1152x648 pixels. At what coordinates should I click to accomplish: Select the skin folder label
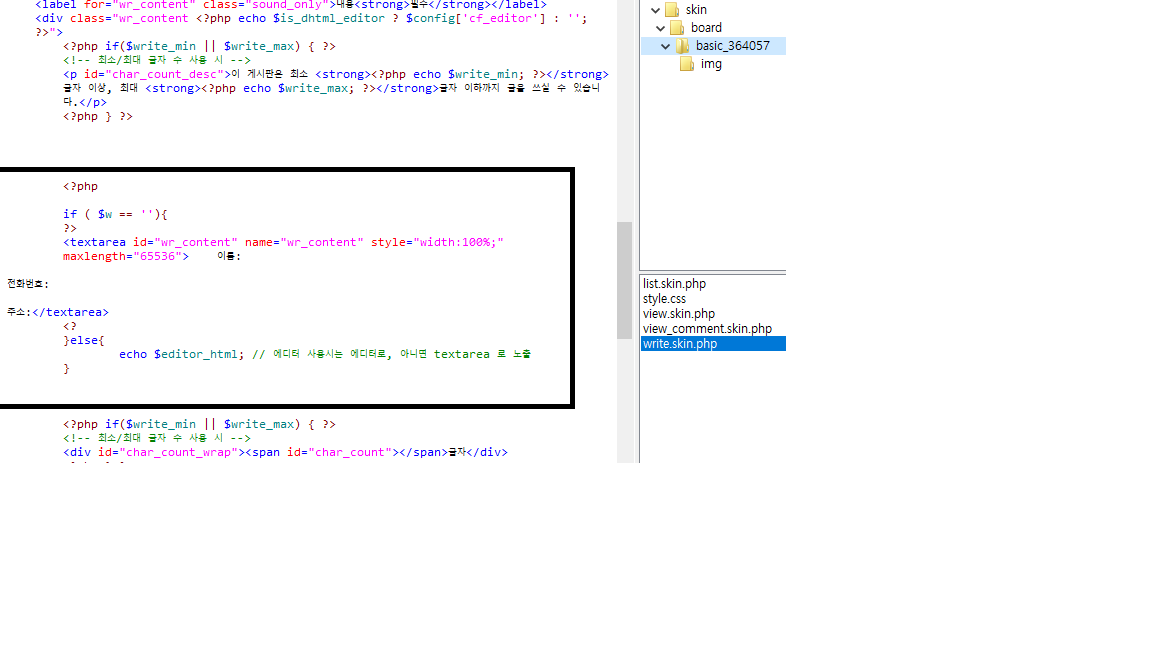[696, 10]
